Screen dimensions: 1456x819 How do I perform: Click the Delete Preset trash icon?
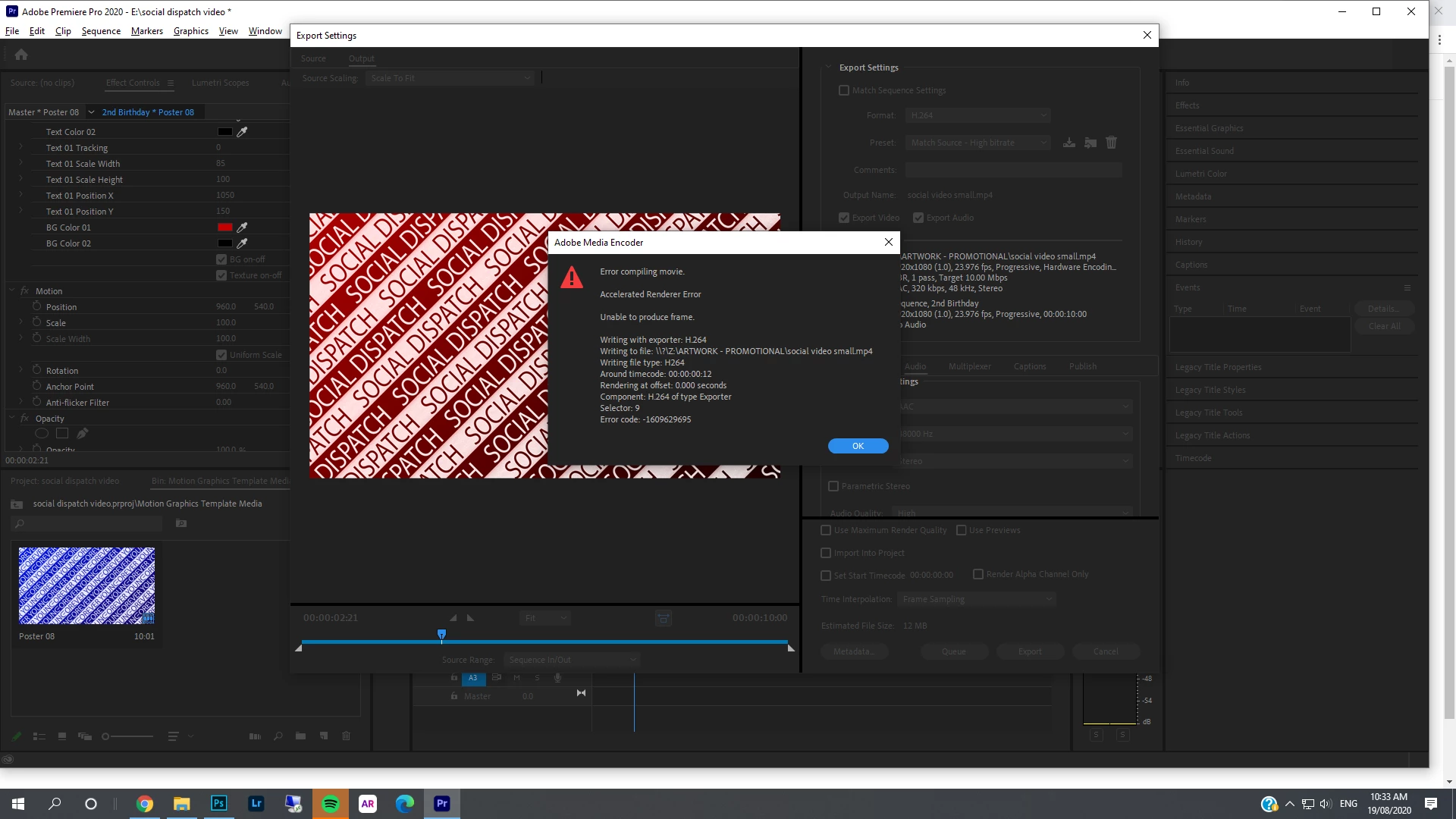[x=1111, y=143]
